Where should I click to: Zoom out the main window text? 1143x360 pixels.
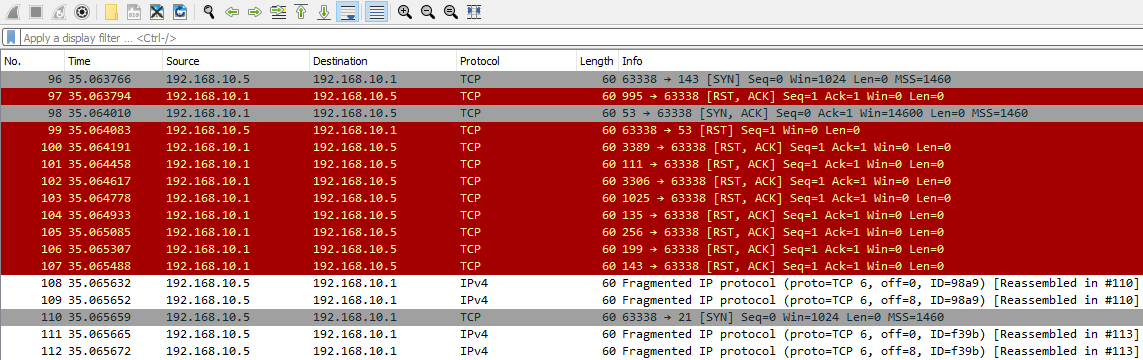(427, 12)
